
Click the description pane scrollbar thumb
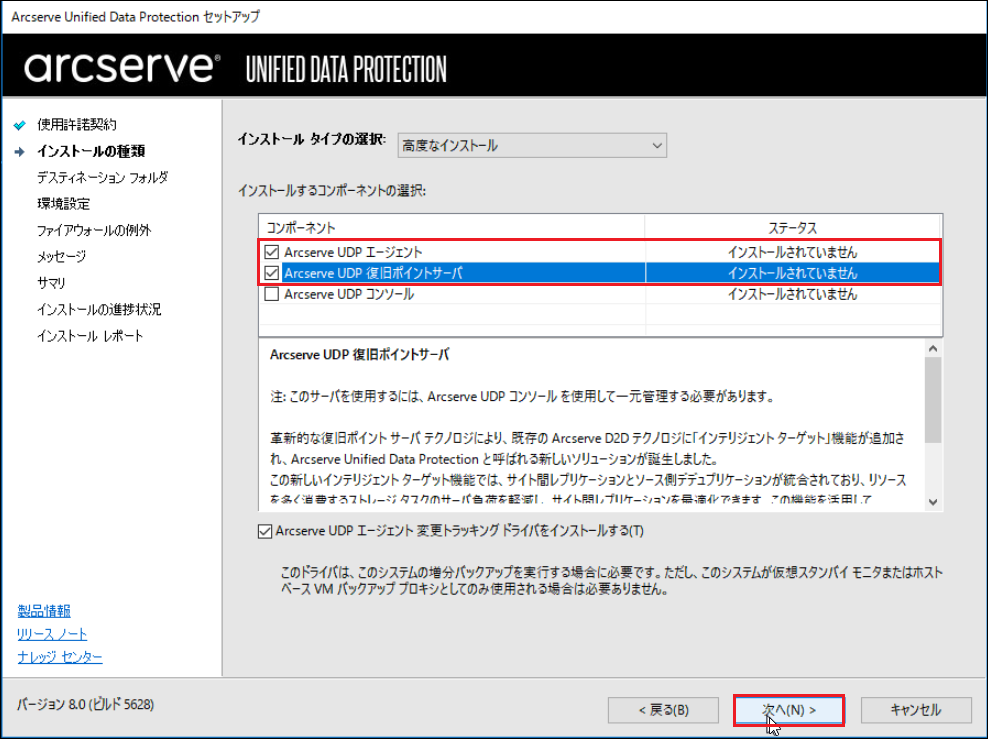pyautogui.click(x=933, y=400)
